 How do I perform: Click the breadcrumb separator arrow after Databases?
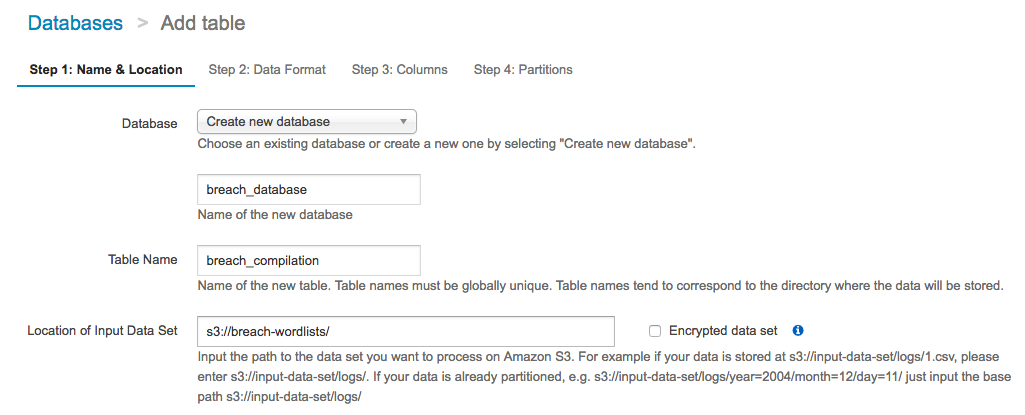pyautogui.click(x=142, y=24)
